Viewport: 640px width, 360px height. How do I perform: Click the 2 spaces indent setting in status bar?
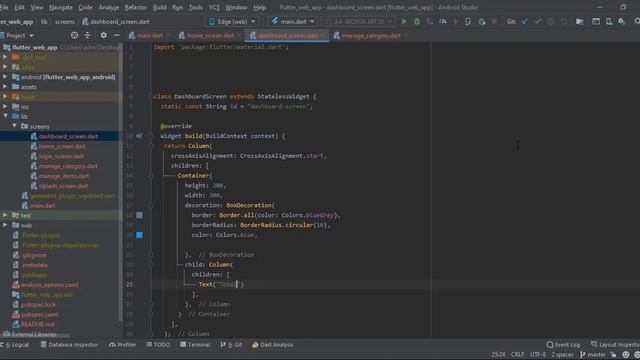(x=562, y=355)
